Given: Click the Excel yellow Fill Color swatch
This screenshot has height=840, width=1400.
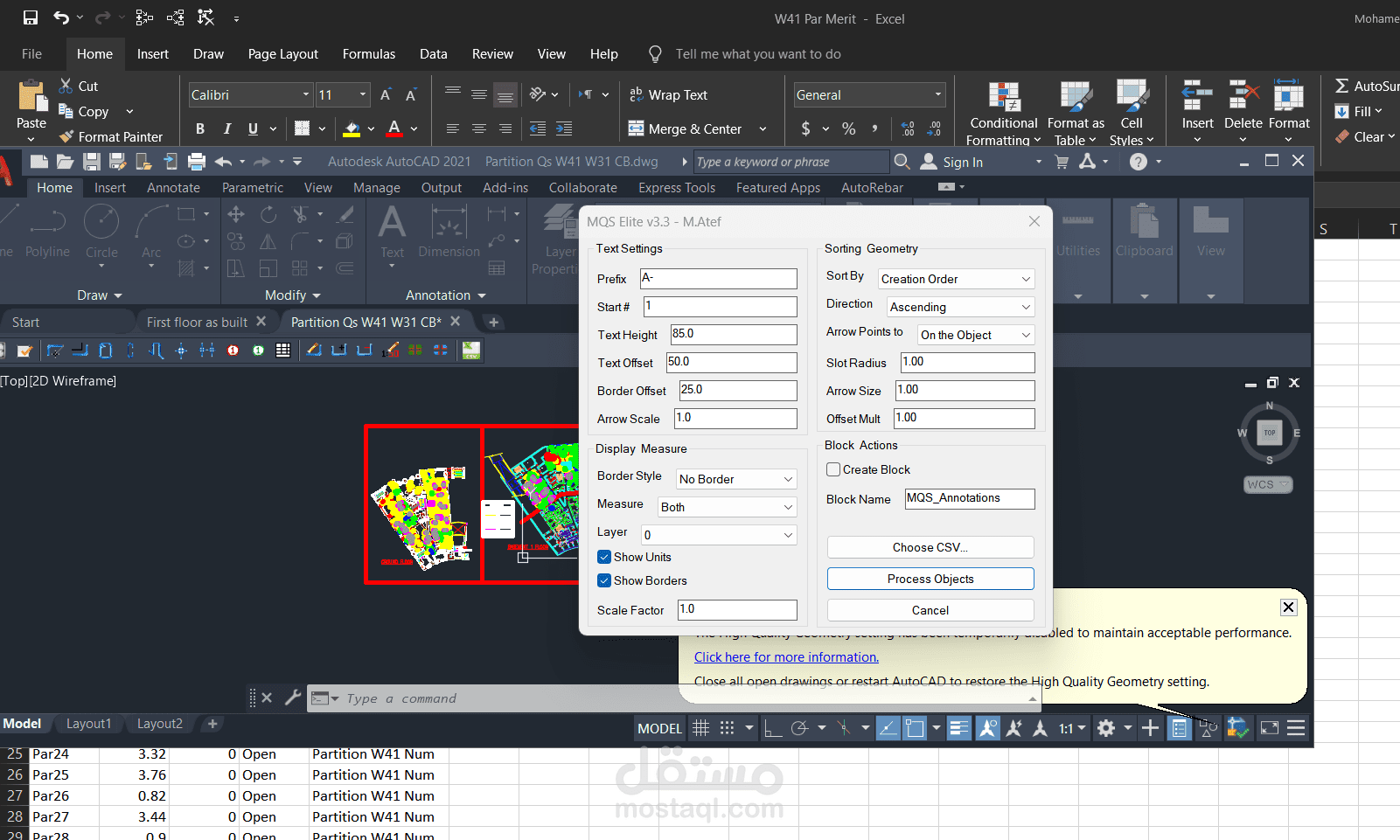Looking at the screenshot, I should (352, 128).
